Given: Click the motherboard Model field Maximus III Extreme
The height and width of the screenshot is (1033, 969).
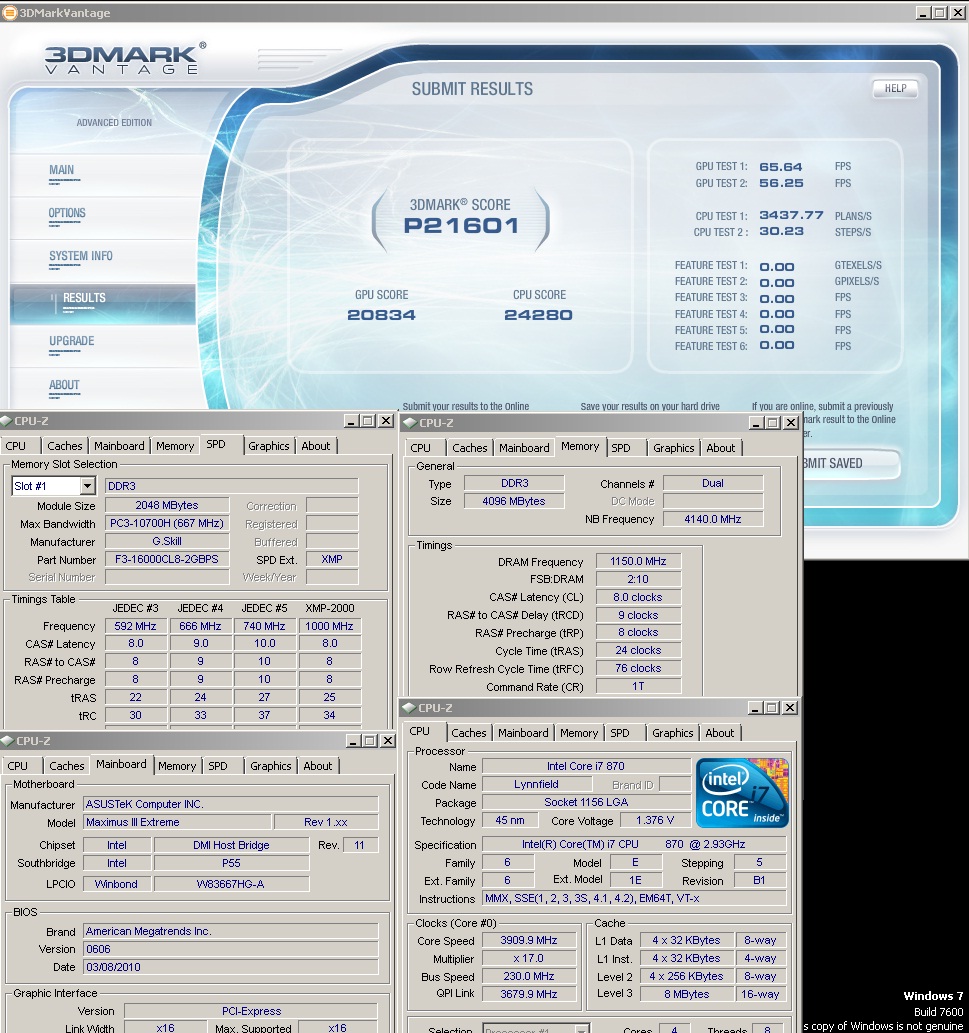Looking at the screenshot, I should click(x=177, y=822).
